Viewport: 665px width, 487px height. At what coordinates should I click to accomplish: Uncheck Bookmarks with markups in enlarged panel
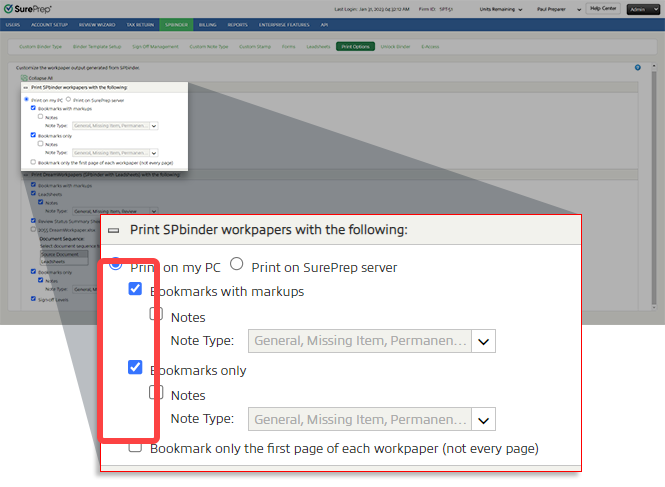click(135, 290)
